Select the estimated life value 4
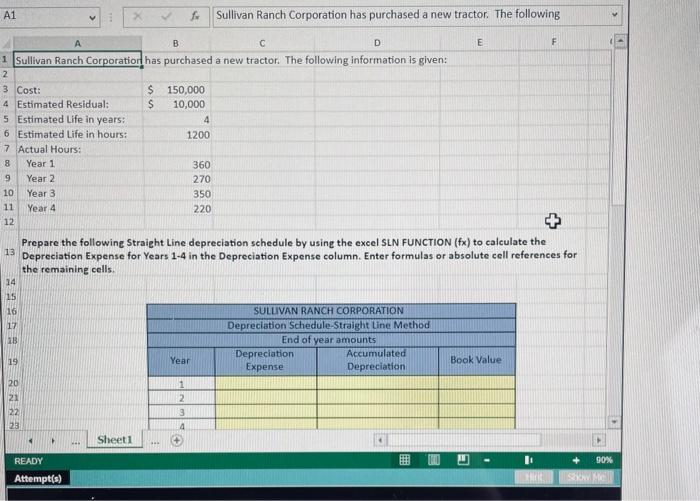Screen dimensions: 700x501 click(x=177, y=120)
